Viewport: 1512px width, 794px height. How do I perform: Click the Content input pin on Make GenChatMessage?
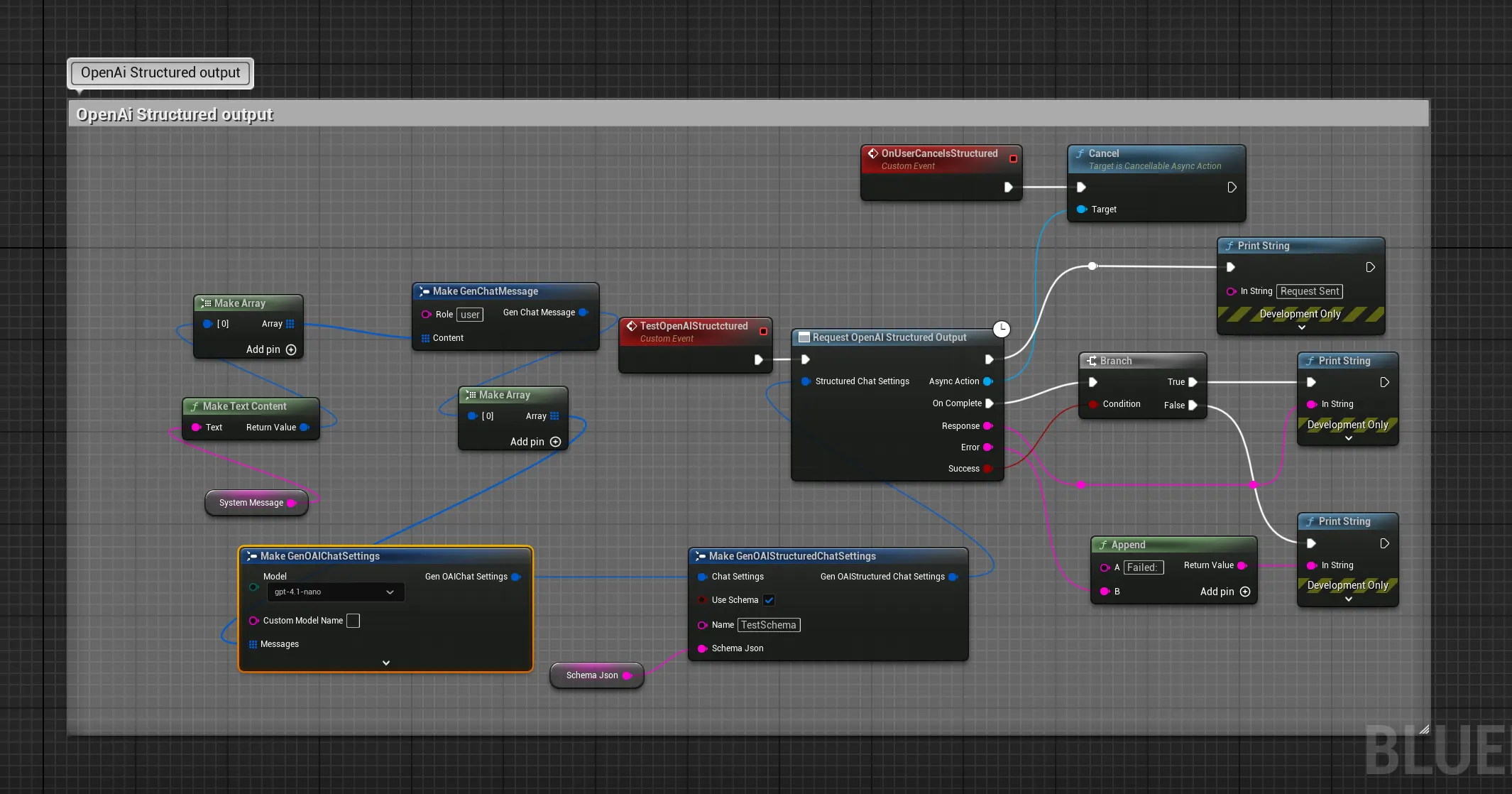coord(425,338)
